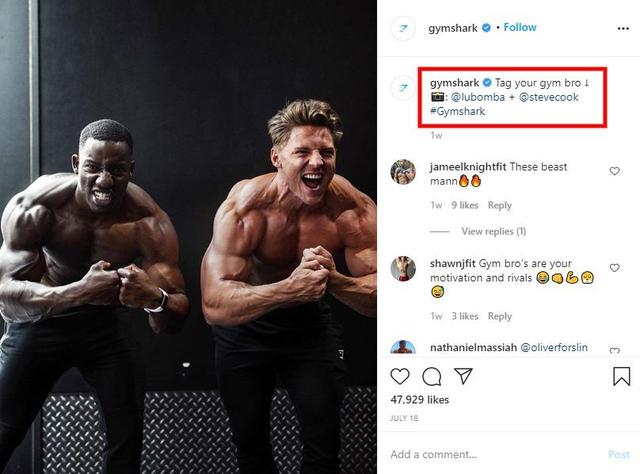Reply to shawnjfit's comment
Screen dimensions: 640x474
point(499,316)
